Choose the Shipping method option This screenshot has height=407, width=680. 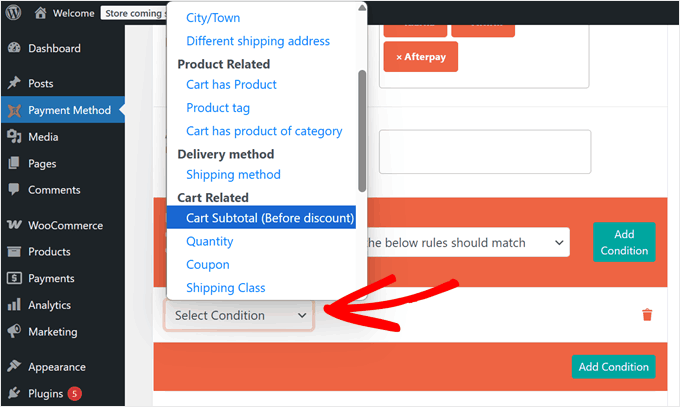(x=233, y=175)
